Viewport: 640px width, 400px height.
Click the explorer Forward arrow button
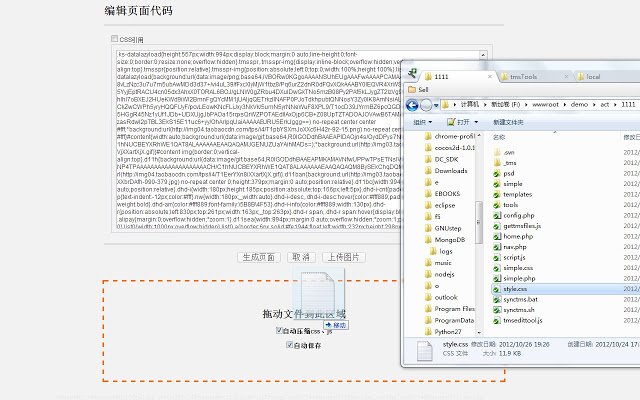[426, 105]
